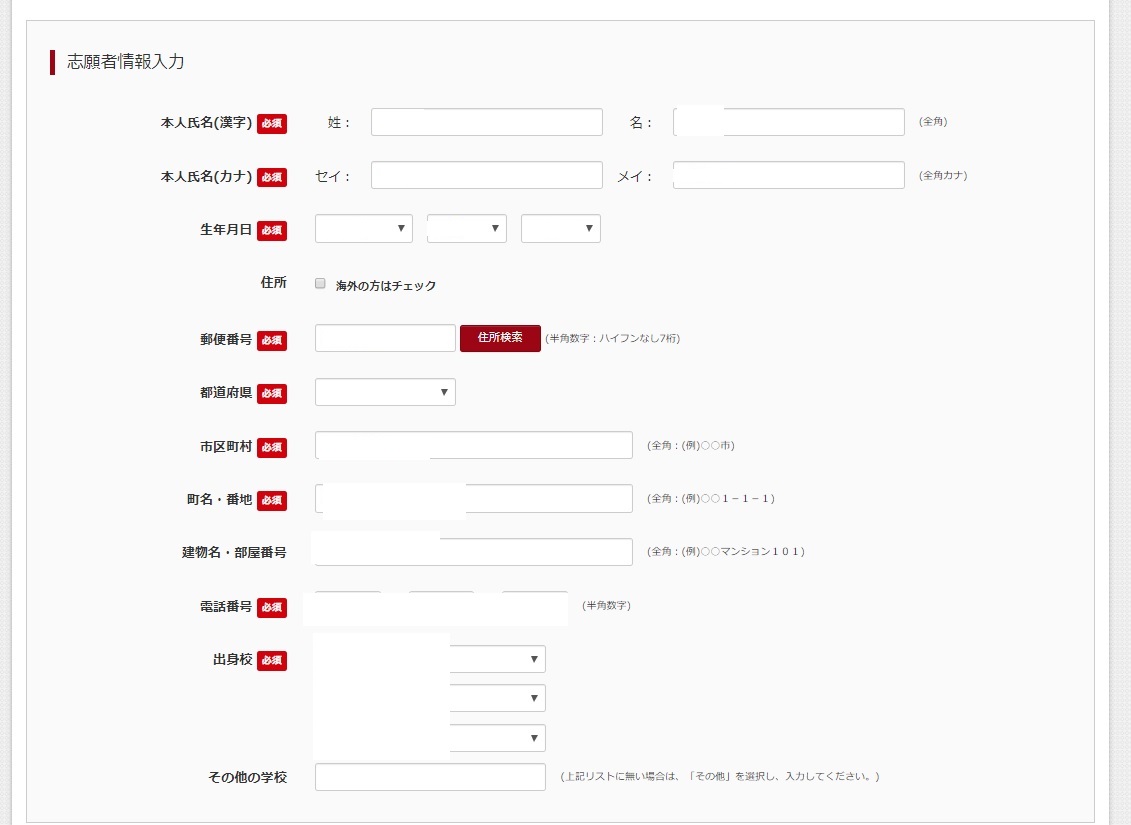Open the first 生年月日 year dropdown
The image size is (1131, 825).
pos(364,229)
